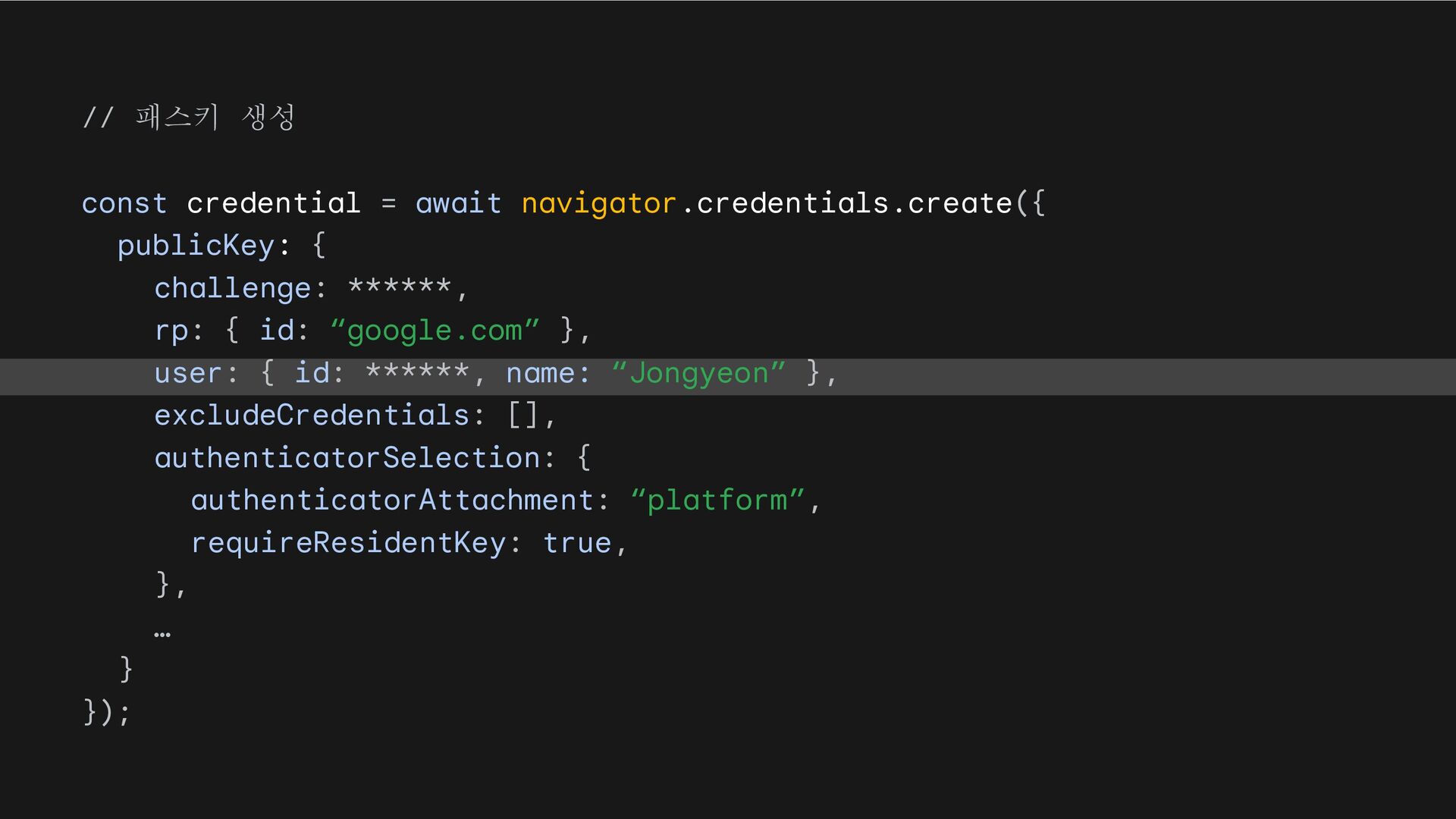1456x819 pixels.
Task: Click the authenticatorSelection property
Action: pos(347,458)
